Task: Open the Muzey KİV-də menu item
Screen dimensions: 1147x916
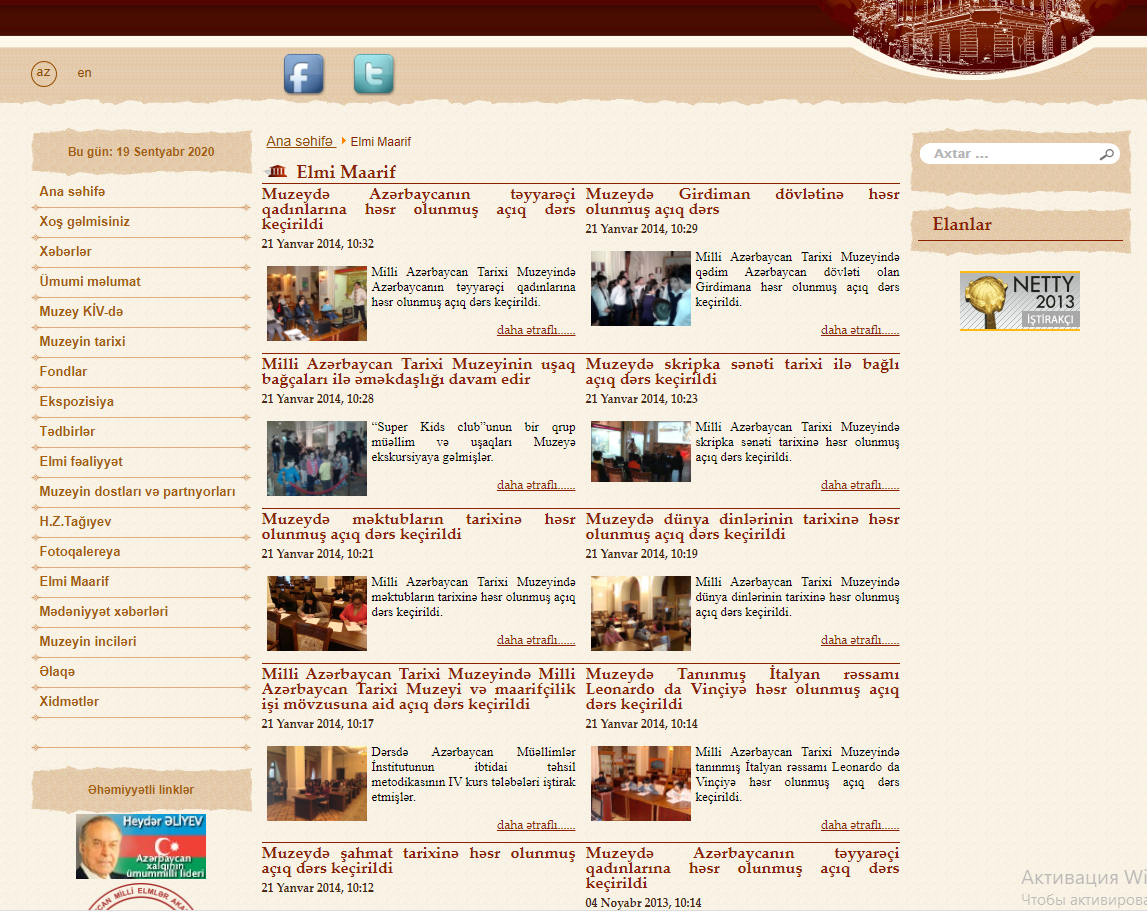Action: pos(81,312)
